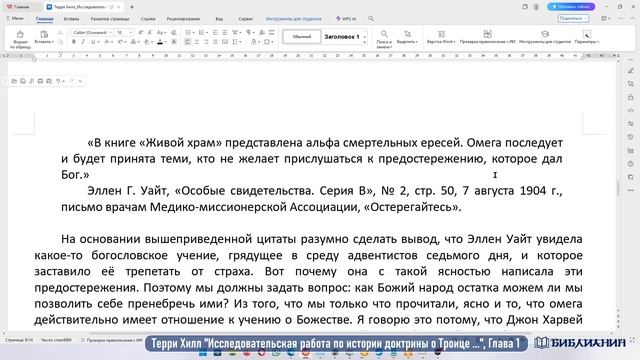Screen dimensions: 640x360
Task: Click the word count in status bar
Action: 56,340
